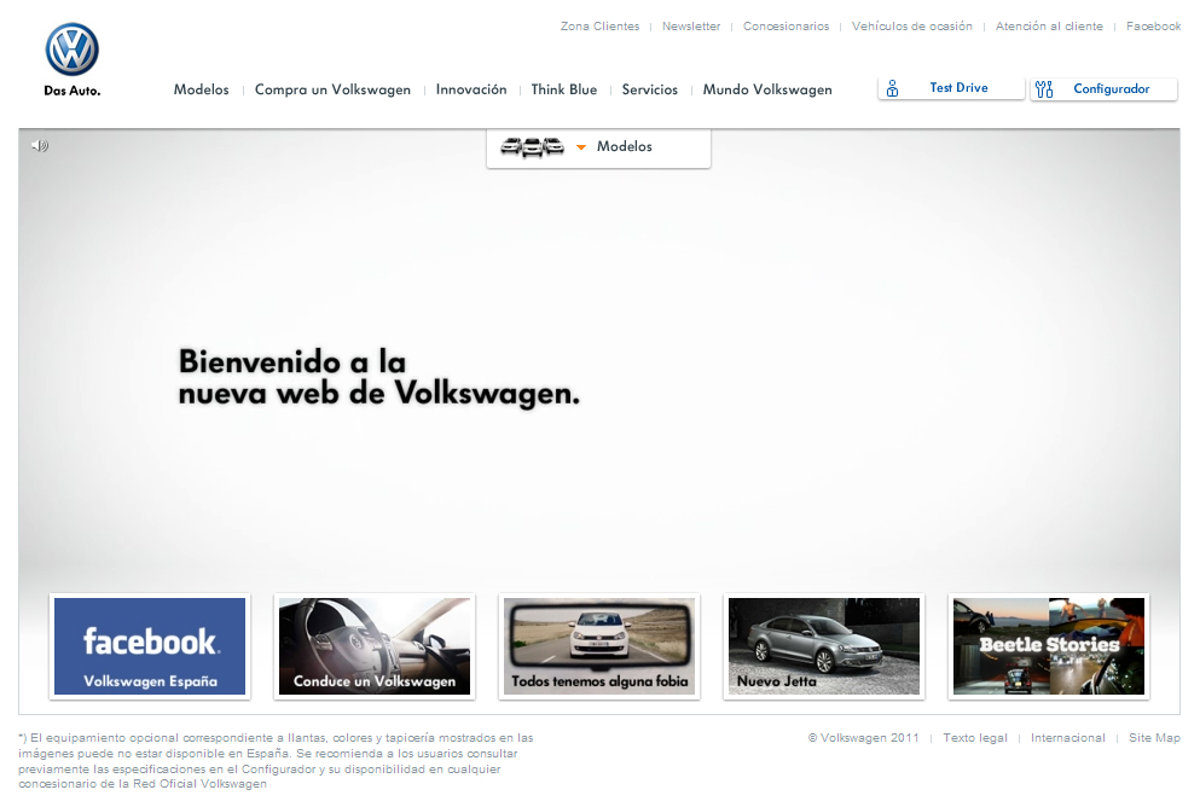This screenshot has width=1200, height=807.
Task: Open the Compra un Volkswagen menu
Action: coord(332,90)
